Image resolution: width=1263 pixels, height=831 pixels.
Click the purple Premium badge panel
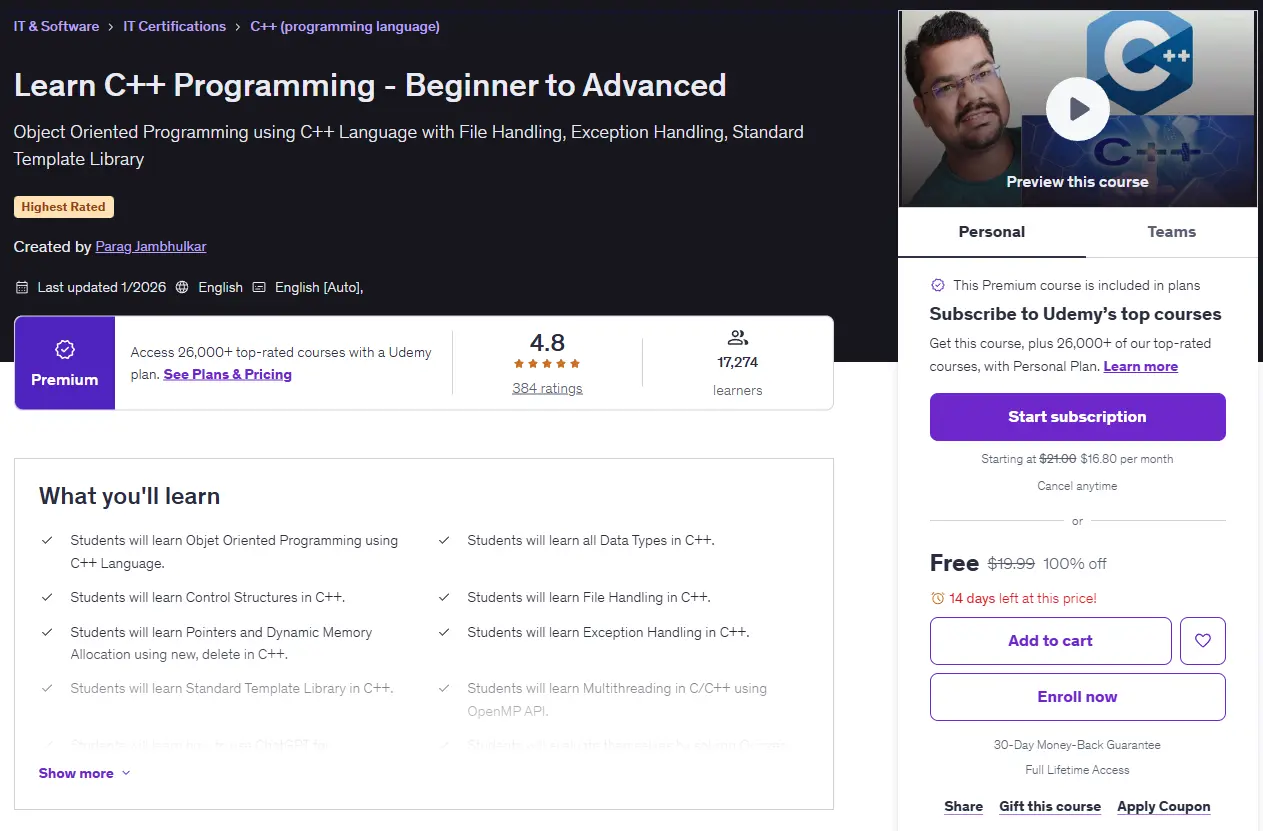pyautogui.click(x=65, y=363)
